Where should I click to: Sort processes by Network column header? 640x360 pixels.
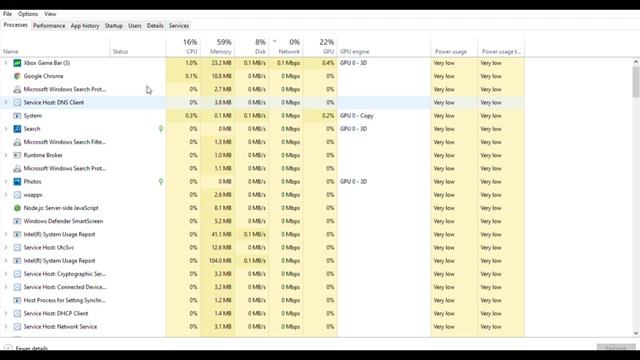tap(286, 47)
